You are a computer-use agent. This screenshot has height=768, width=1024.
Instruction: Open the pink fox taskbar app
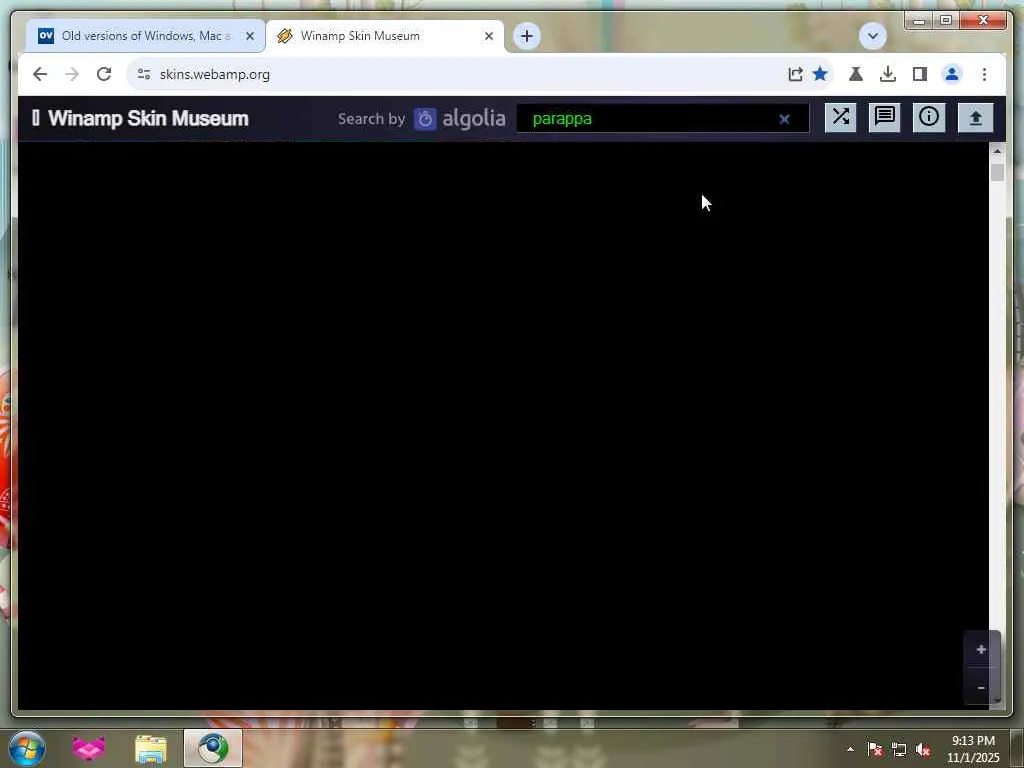[88, 748]
